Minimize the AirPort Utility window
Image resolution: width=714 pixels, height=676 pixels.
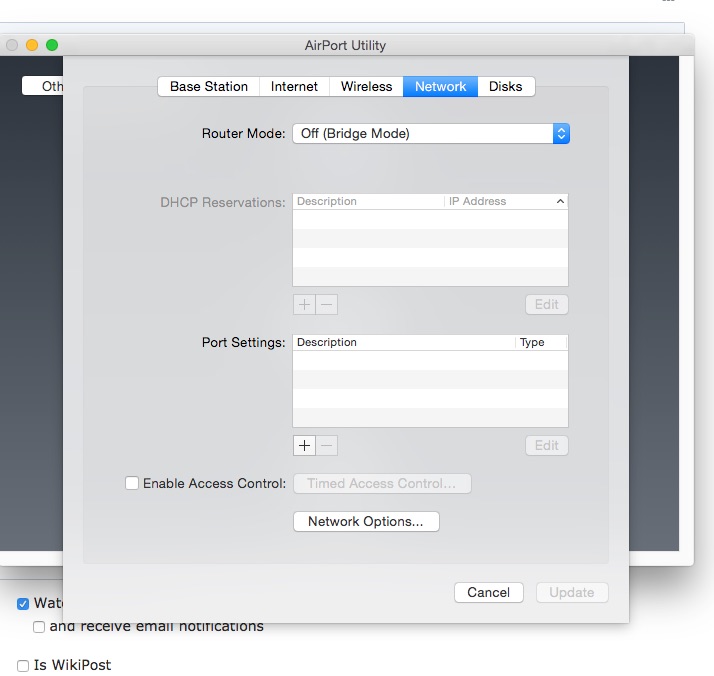click(x=32, y=45)
